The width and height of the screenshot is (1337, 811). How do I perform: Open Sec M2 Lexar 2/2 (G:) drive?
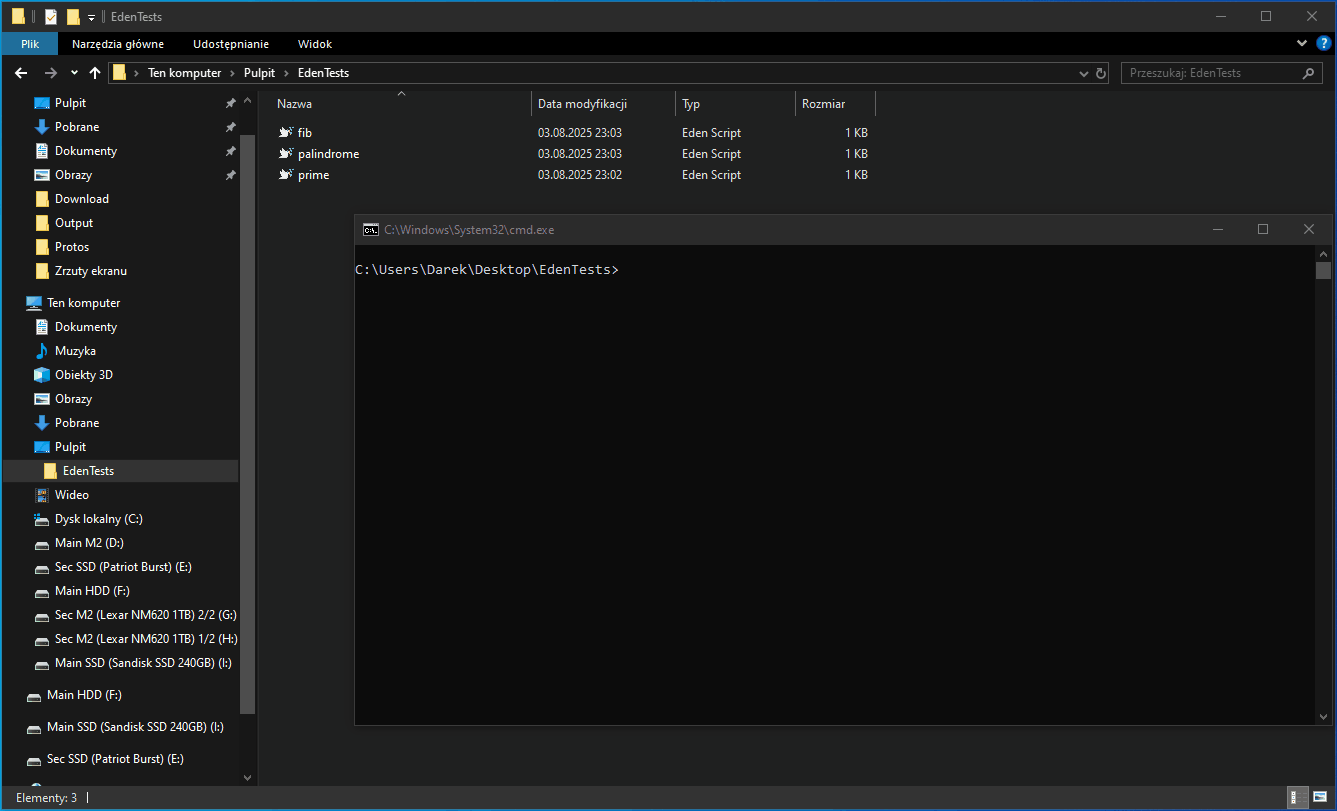146,615
